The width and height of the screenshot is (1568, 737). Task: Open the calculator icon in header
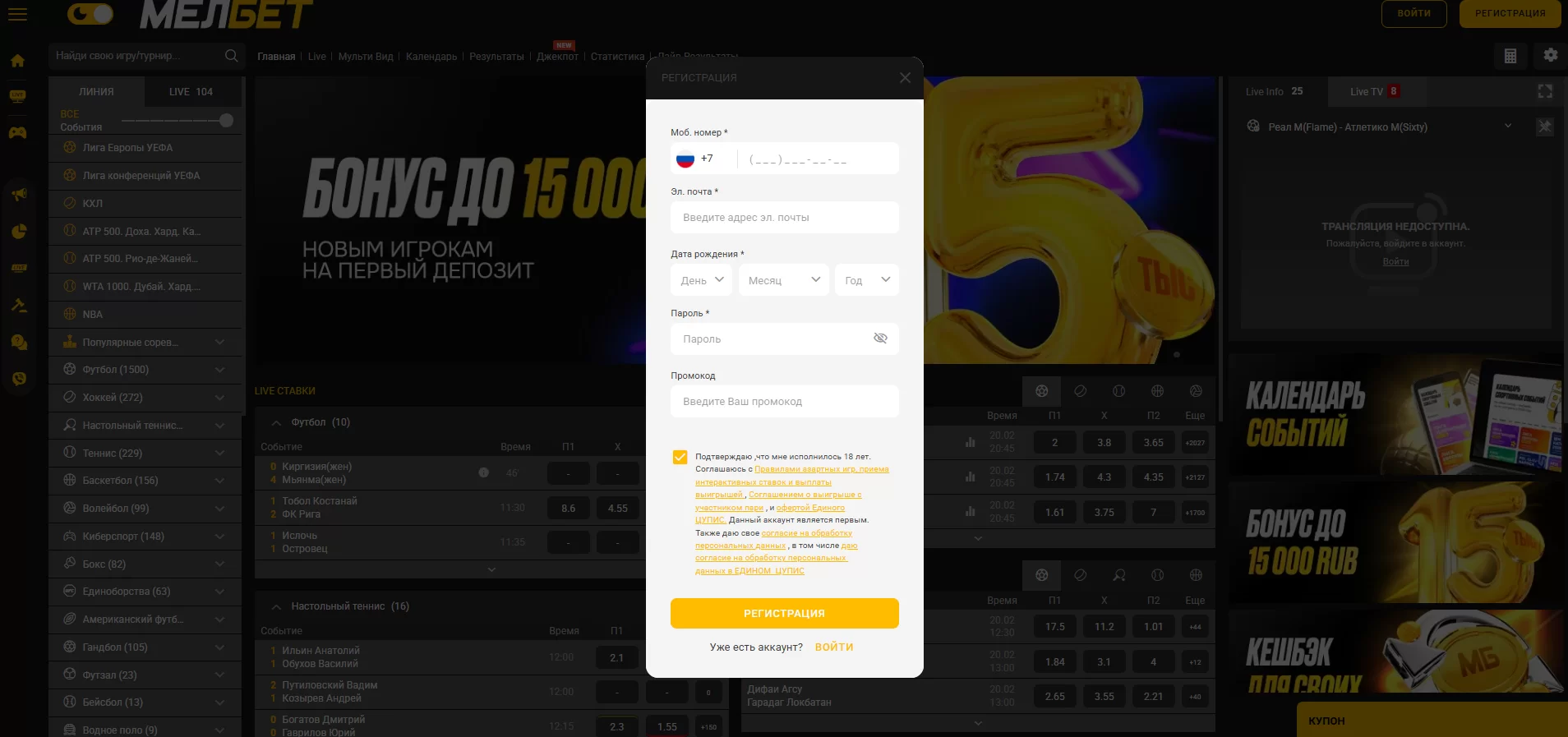point(1510,56)
